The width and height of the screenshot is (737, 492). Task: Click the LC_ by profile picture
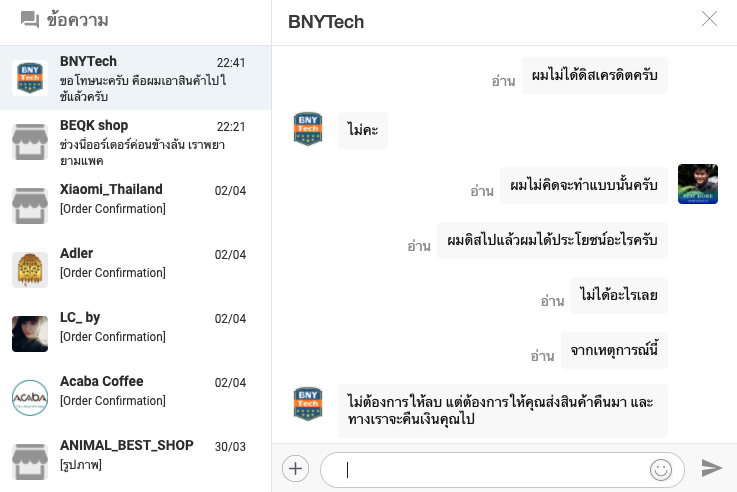(x=30, y=333)
